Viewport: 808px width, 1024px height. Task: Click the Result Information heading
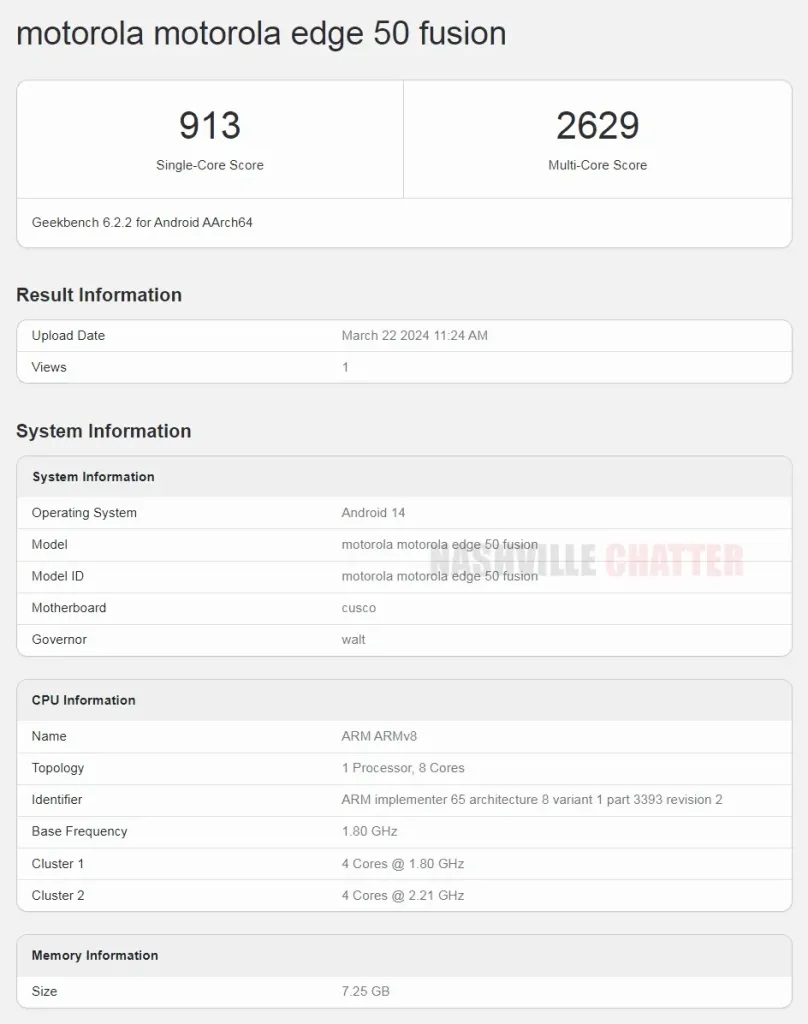99,295
